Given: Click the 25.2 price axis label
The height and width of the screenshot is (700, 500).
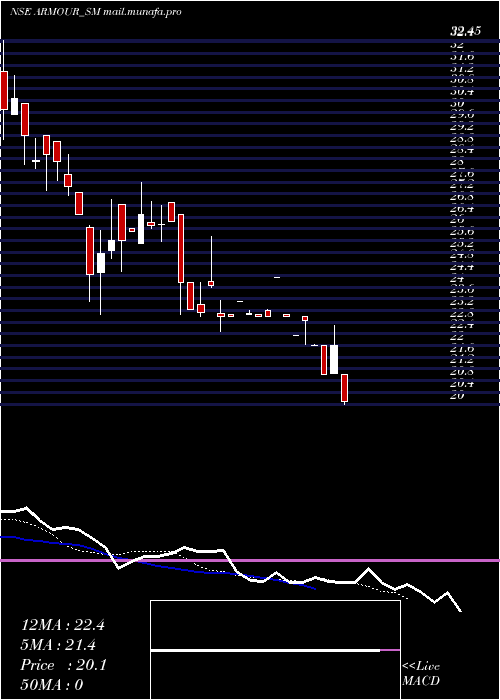Looking at the screenshot, I should point(462,243).
